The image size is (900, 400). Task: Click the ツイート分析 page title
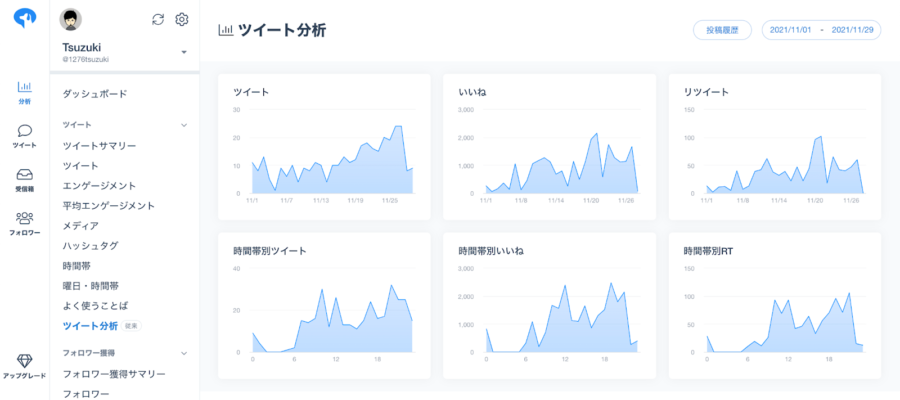(x=282, y=30)
